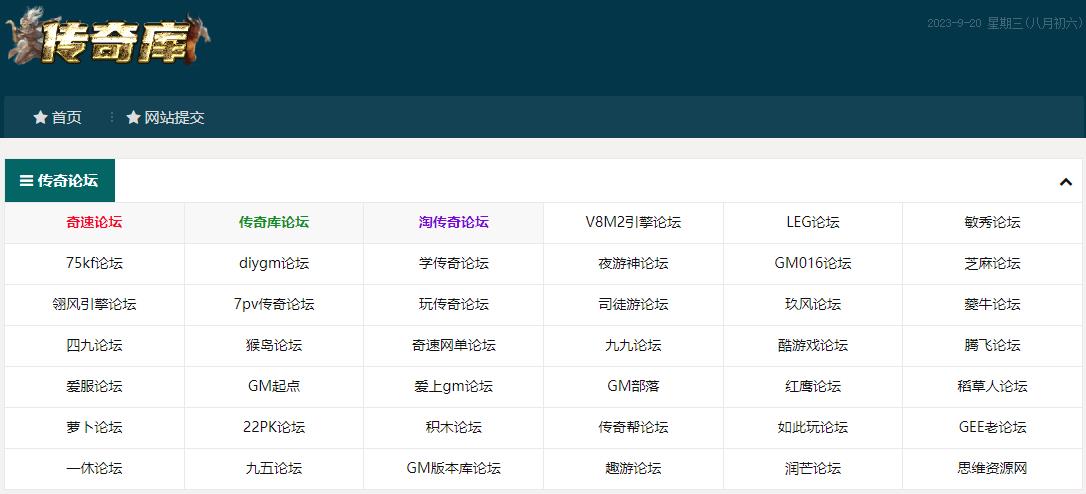This screenshot has width=1086, height=494.
Task: Click the date text 2023-9-20 星期三
Action: point(974,24)
